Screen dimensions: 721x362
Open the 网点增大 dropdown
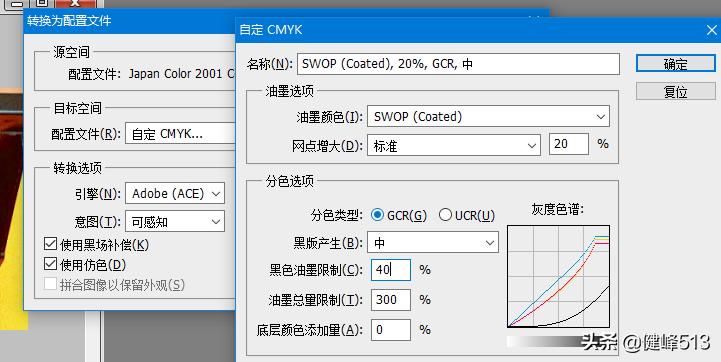(x=453, y=145)
